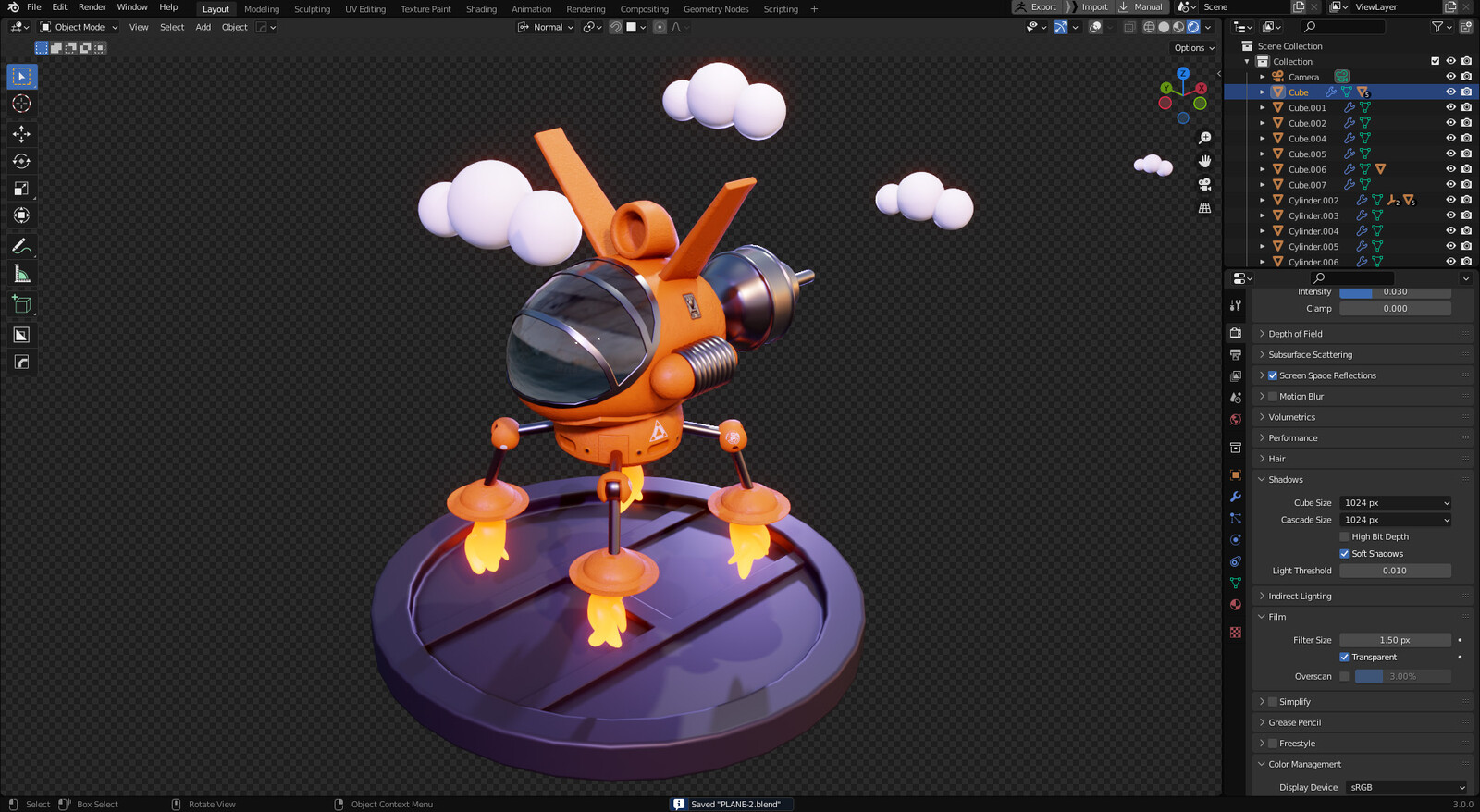Switch perspective/orthographic grid icon
1480x812 pixels.
pos(1204,208)
